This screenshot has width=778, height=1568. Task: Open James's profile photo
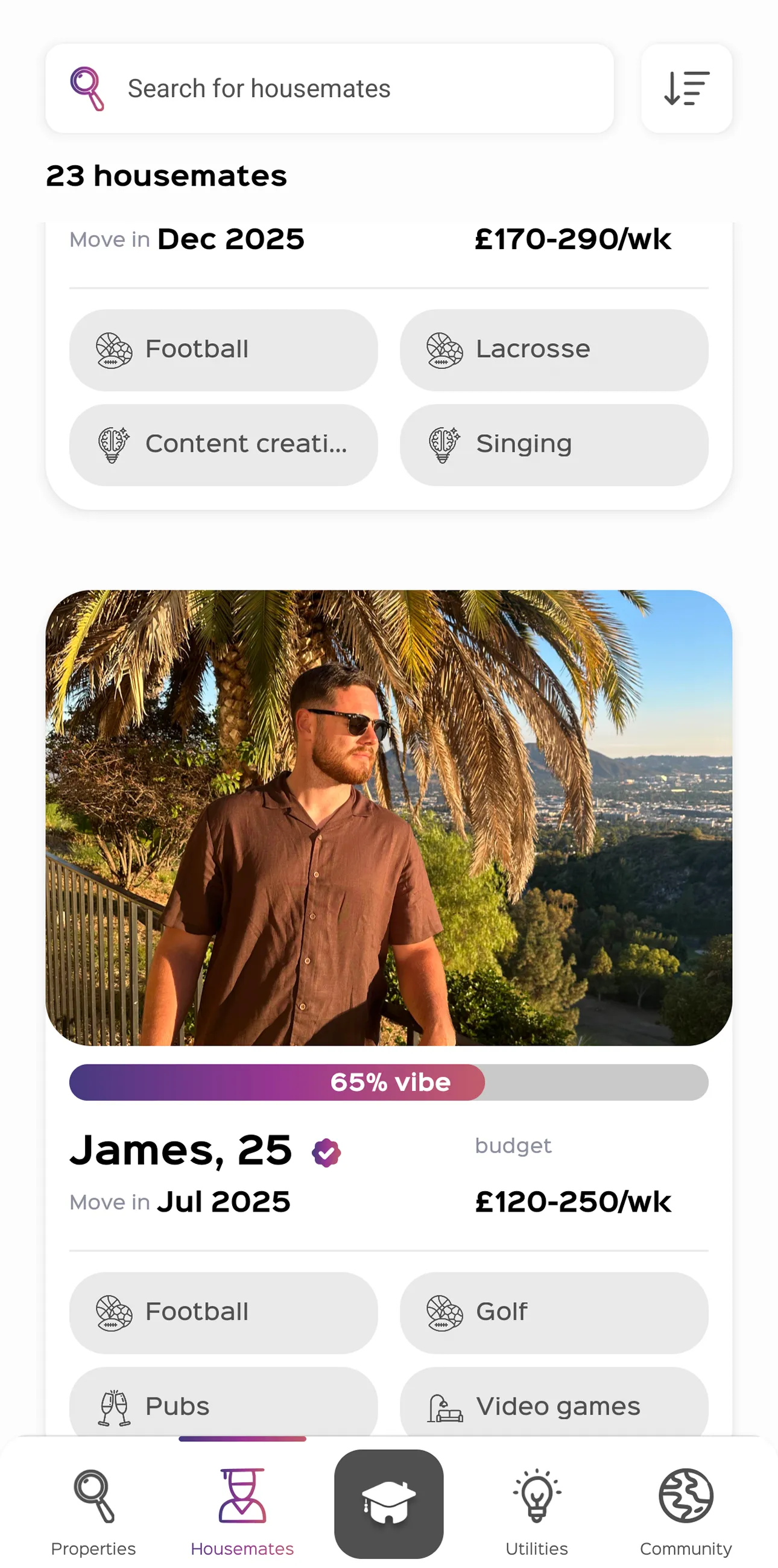pos(388,817)
